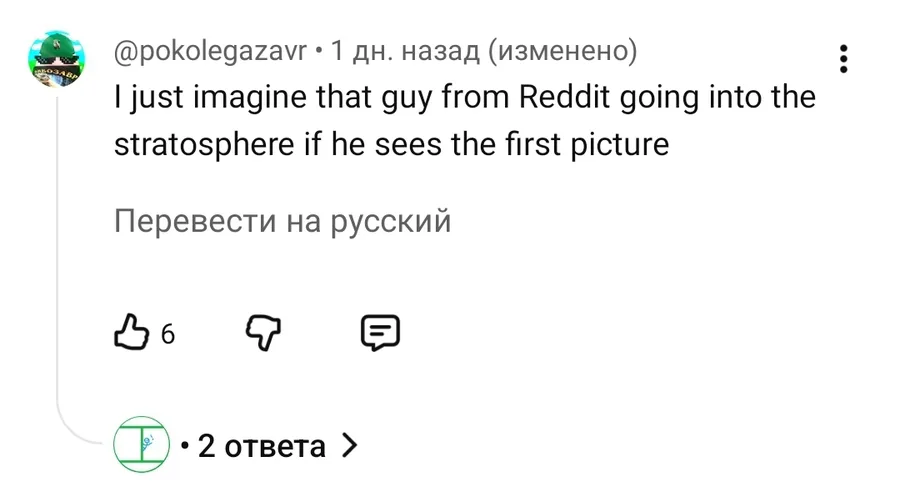Screen dimensions: 900x492
Task: Show the 2 ответа replies
Action: pyautogui.click(x=262, y=445)
